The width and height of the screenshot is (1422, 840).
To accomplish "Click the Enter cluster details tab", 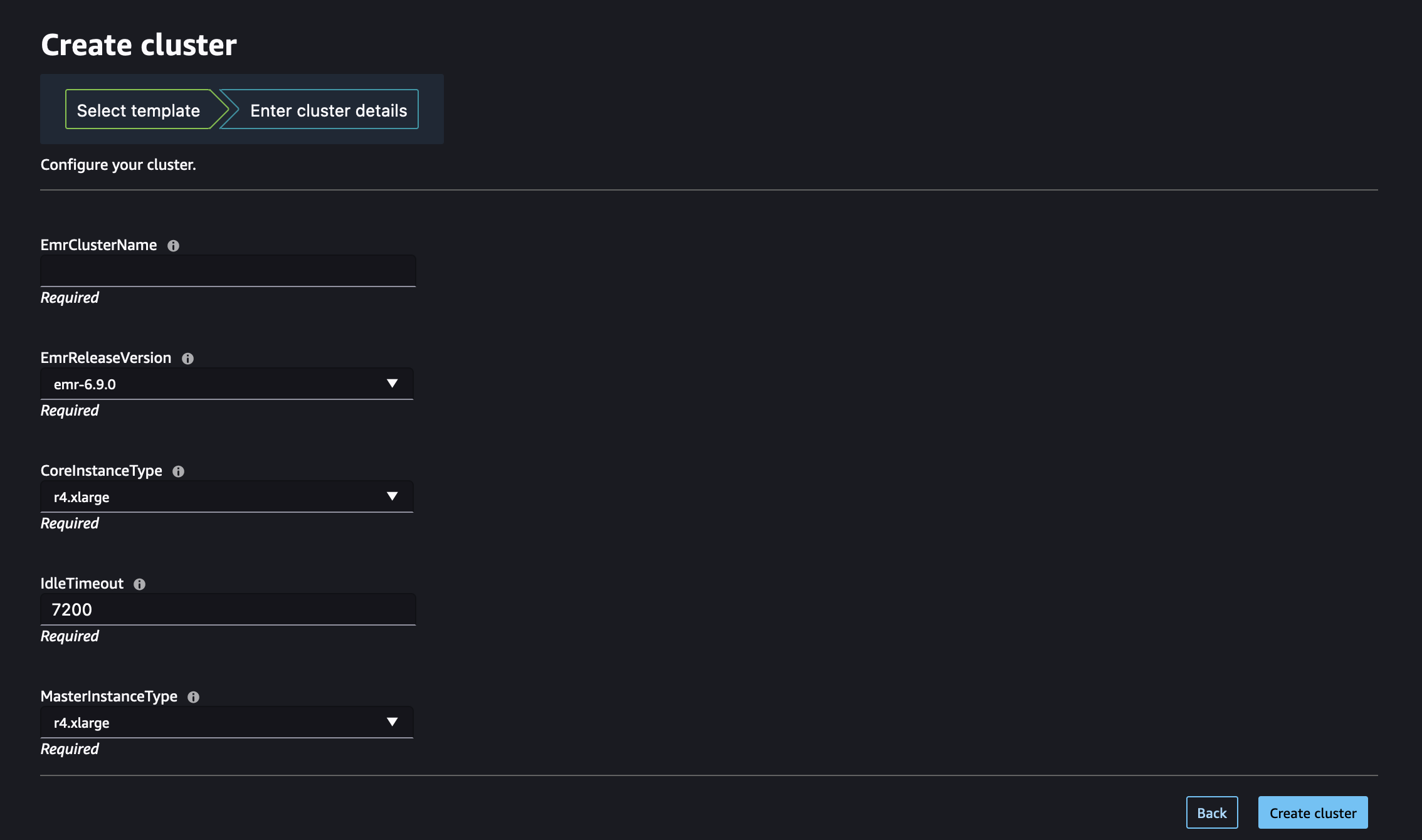I will click(328, 109).
